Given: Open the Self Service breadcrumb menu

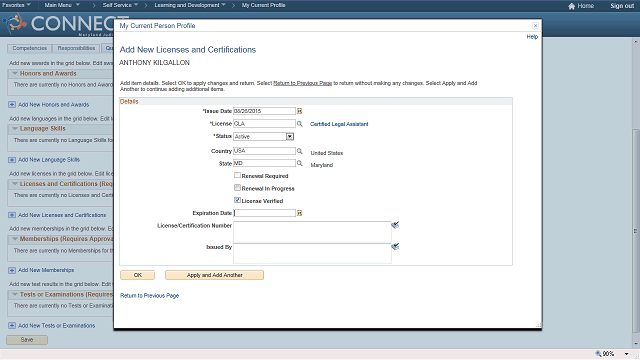Looking at the screenshot, I should coord(120,5).
